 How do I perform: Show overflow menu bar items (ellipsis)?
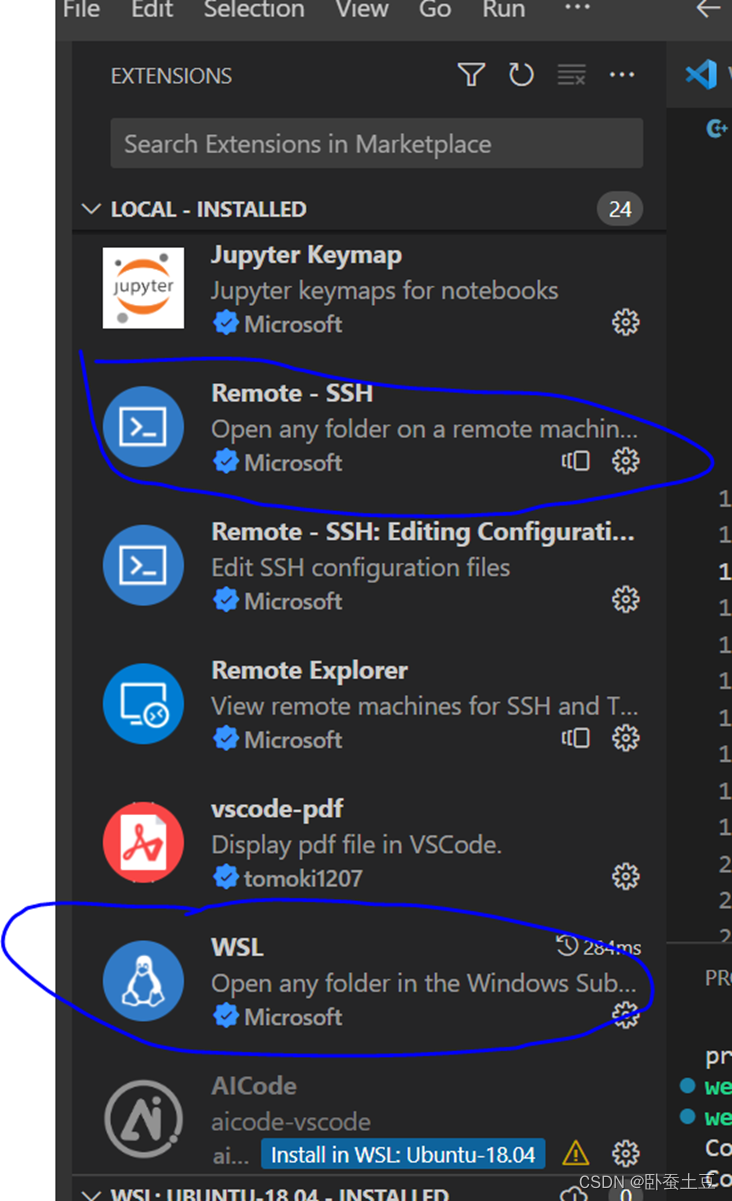577,8
